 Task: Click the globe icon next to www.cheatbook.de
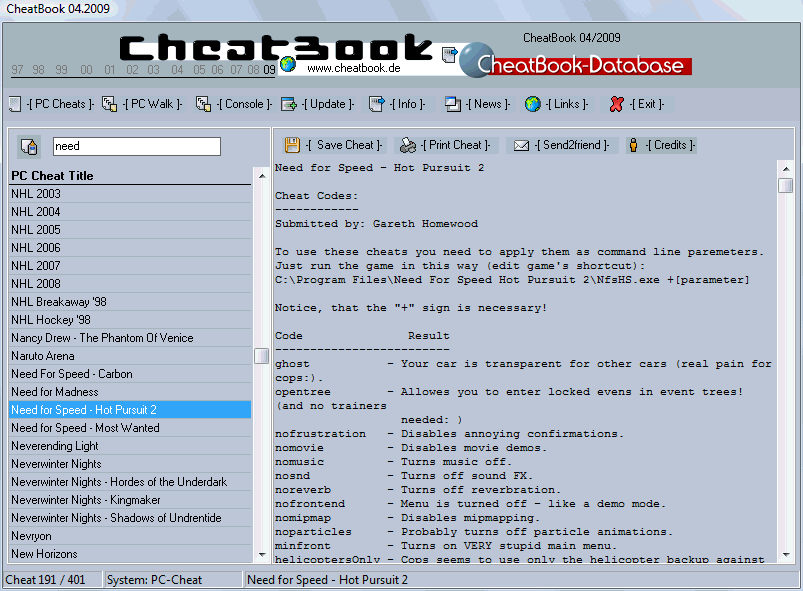pos(288,64)
